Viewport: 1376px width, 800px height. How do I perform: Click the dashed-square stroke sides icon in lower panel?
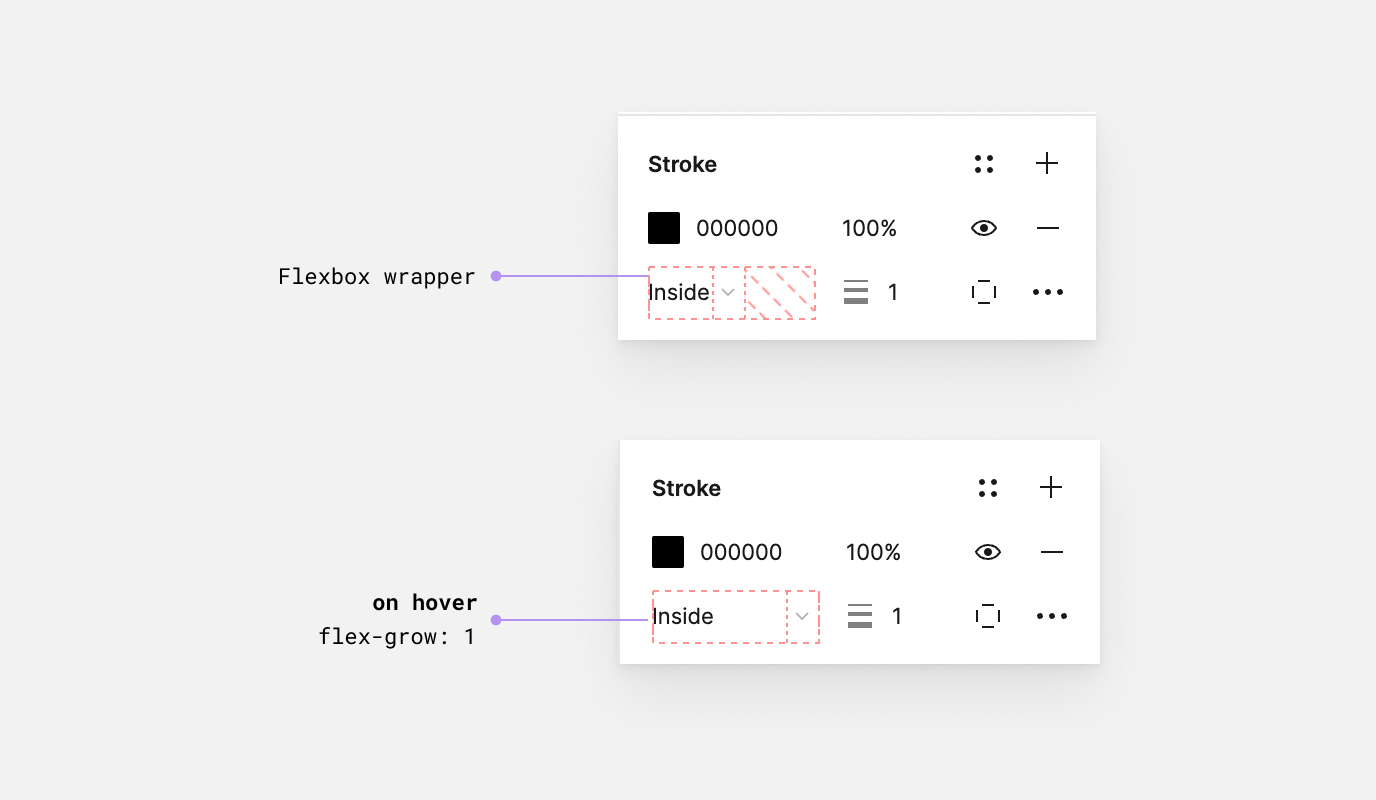coord(988,616)
